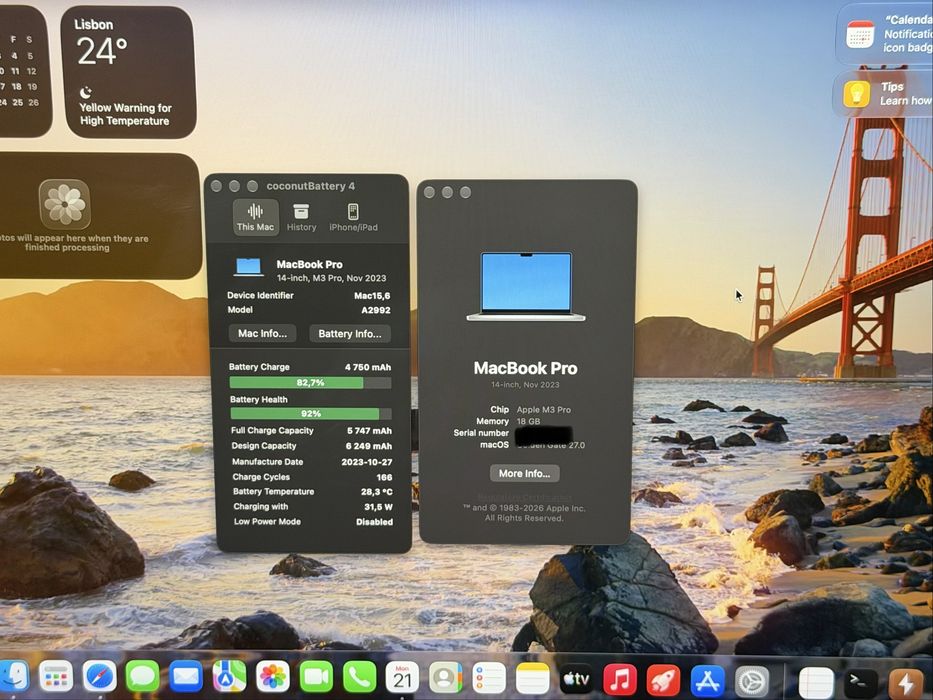The height and width of the screenshot is (700, 933).
Task: Open Maps from the Dock
Action: coord(229,677)
